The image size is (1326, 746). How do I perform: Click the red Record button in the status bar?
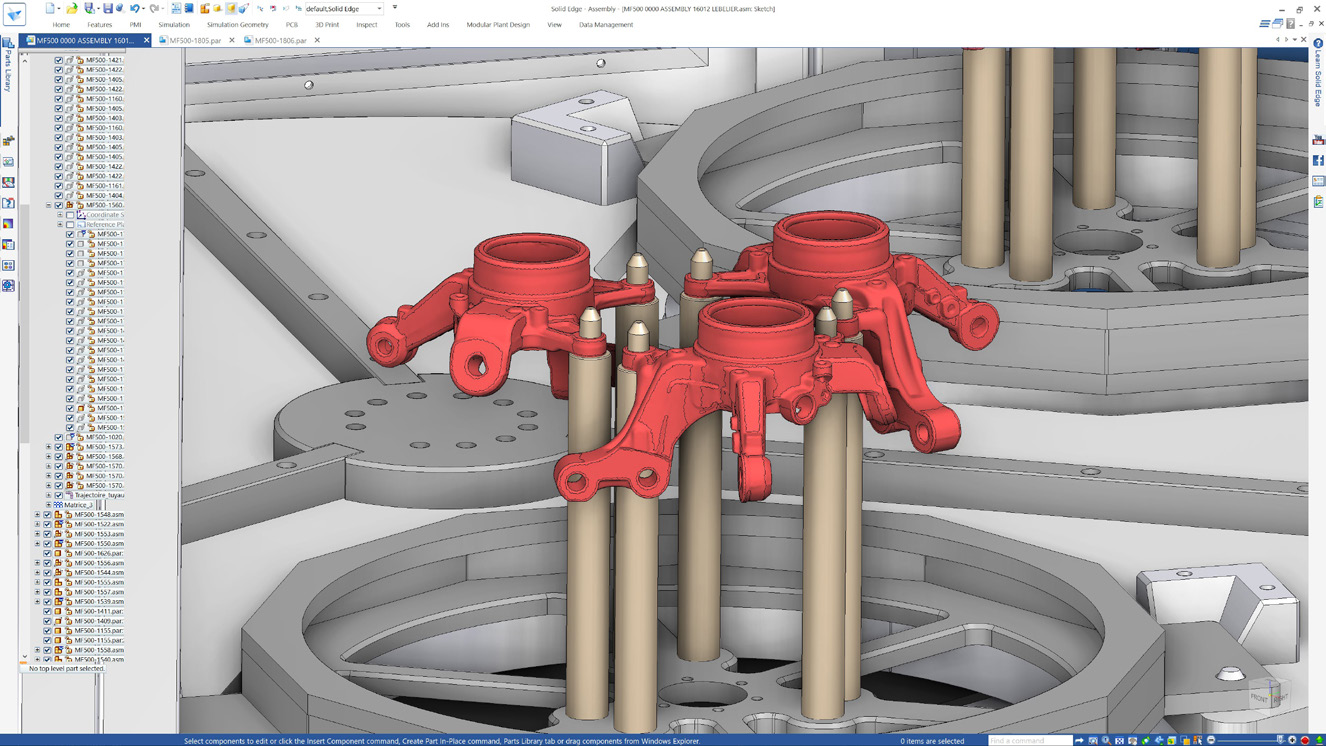tap(1305, 741)
